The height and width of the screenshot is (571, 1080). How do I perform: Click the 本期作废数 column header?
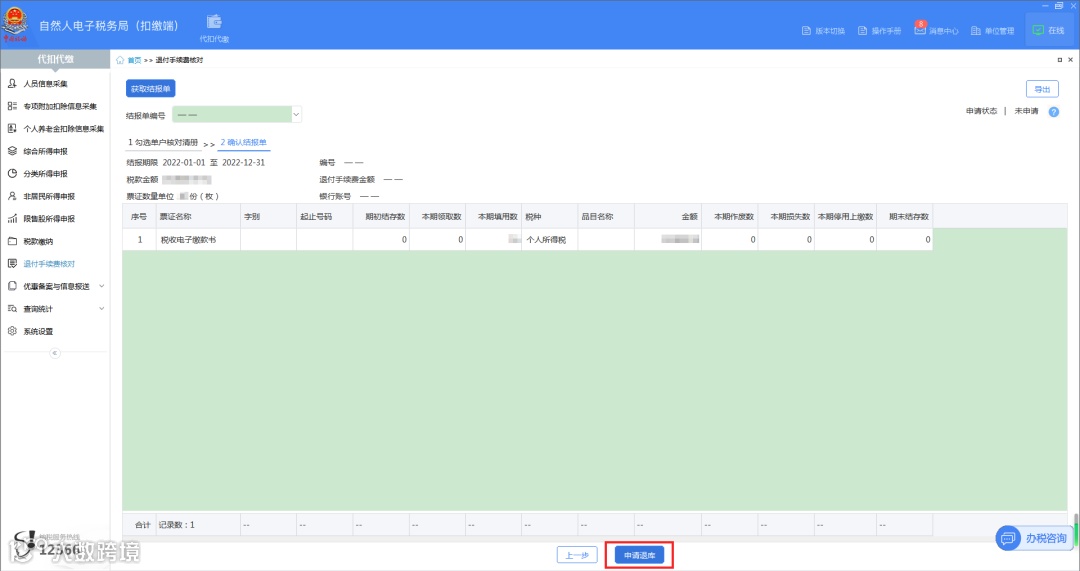[x=729, y=216]
